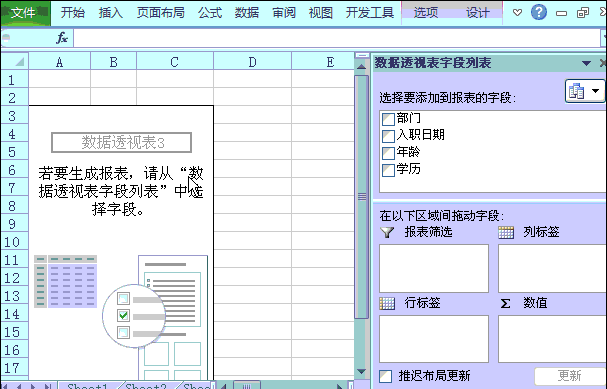This screenshot has height=389, width=607.
Task: Open the 公式 tab
Action: (x=210, y=13)
